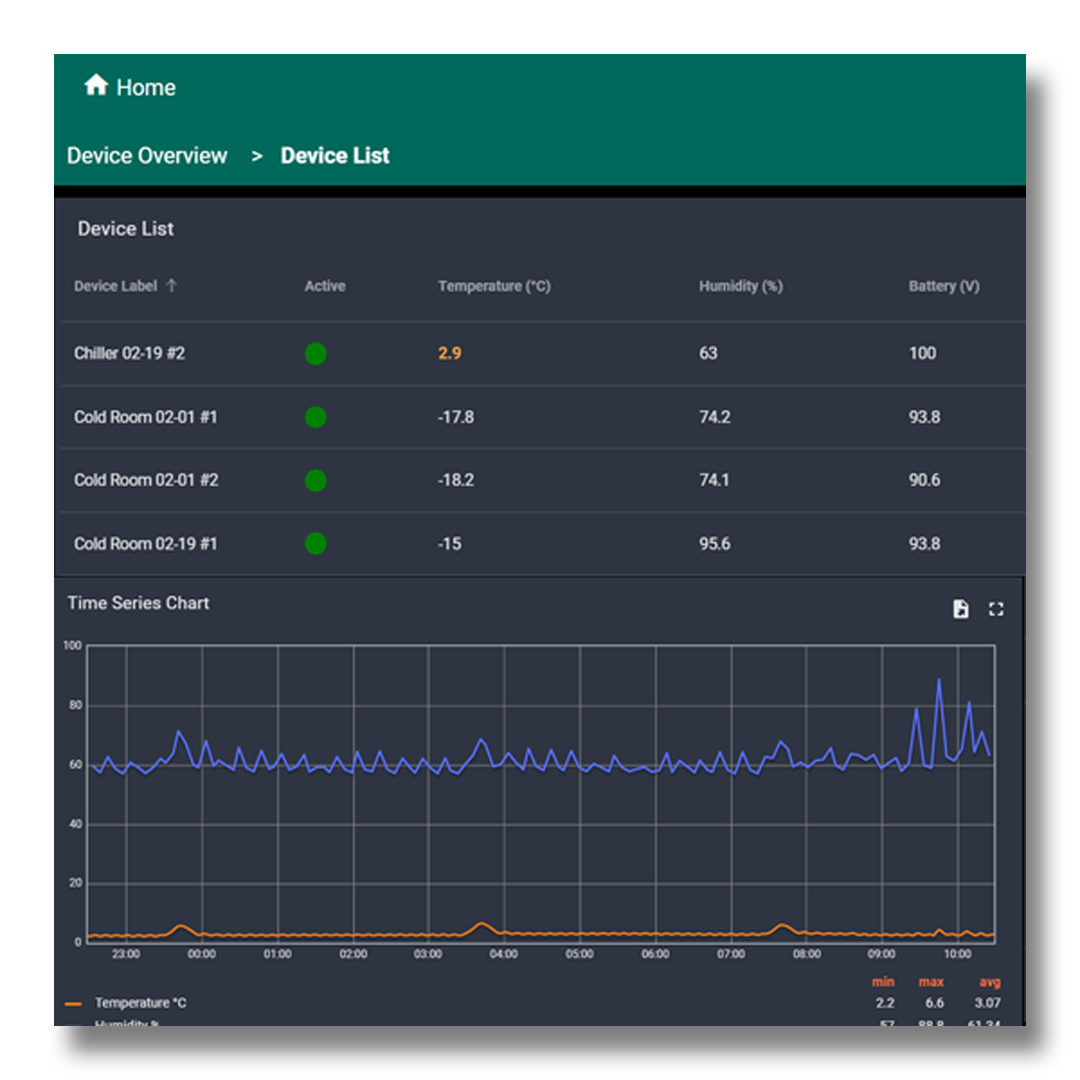This screenshot has width=1080, height=1080.
Task: Click the 23:00 time axis label
Action: click(126, 954)
